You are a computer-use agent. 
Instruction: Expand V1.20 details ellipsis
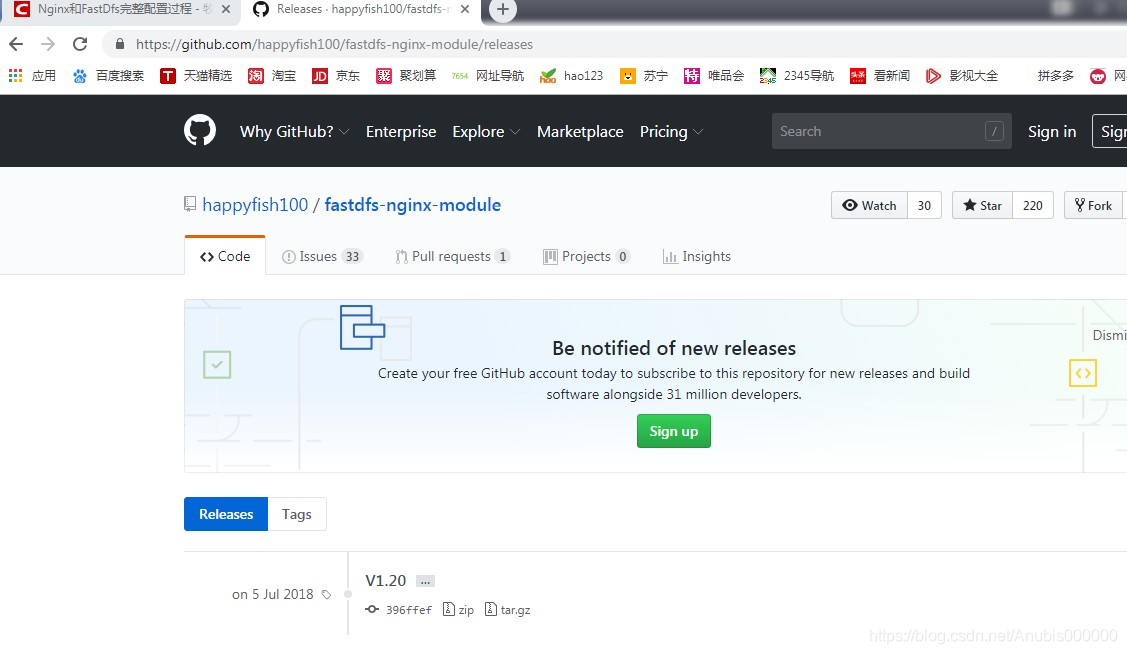point(426,581)
